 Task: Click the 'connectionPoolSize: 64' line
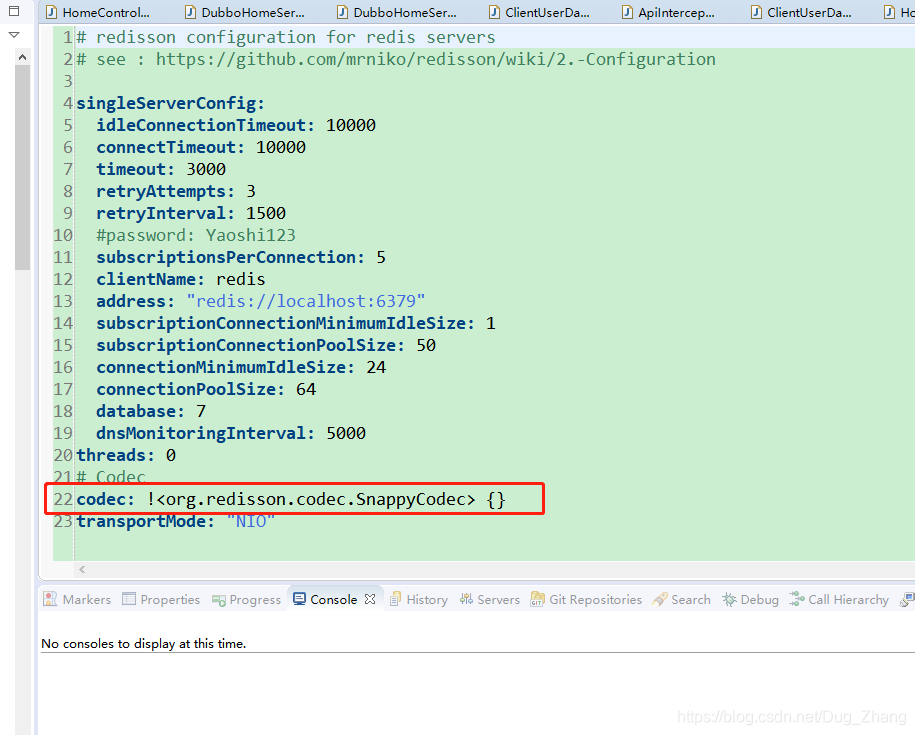click(206, 390)
